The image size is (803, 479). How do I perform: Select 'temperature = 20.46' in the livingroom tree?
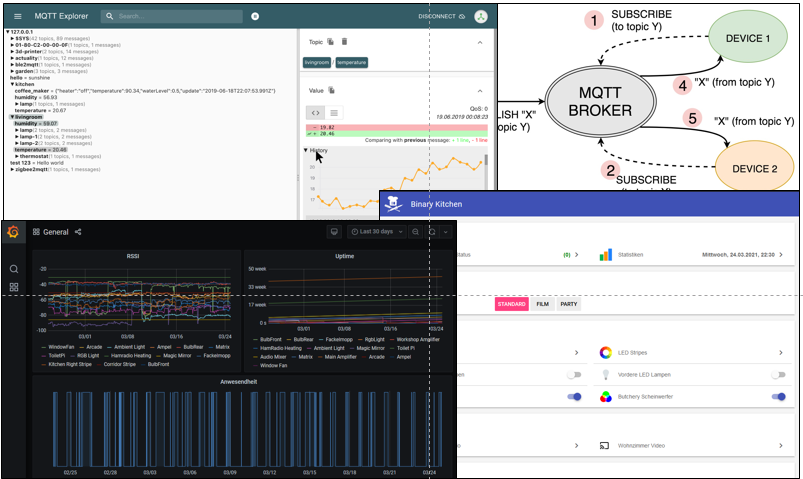click(x=40, y=150)
